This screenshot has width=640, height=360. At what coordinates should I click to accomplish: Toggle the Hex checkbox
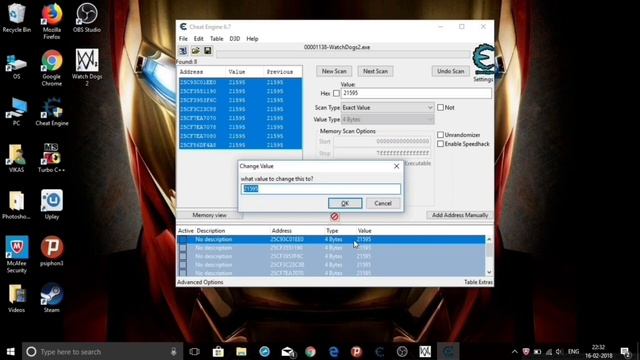[x=336, y=93]
